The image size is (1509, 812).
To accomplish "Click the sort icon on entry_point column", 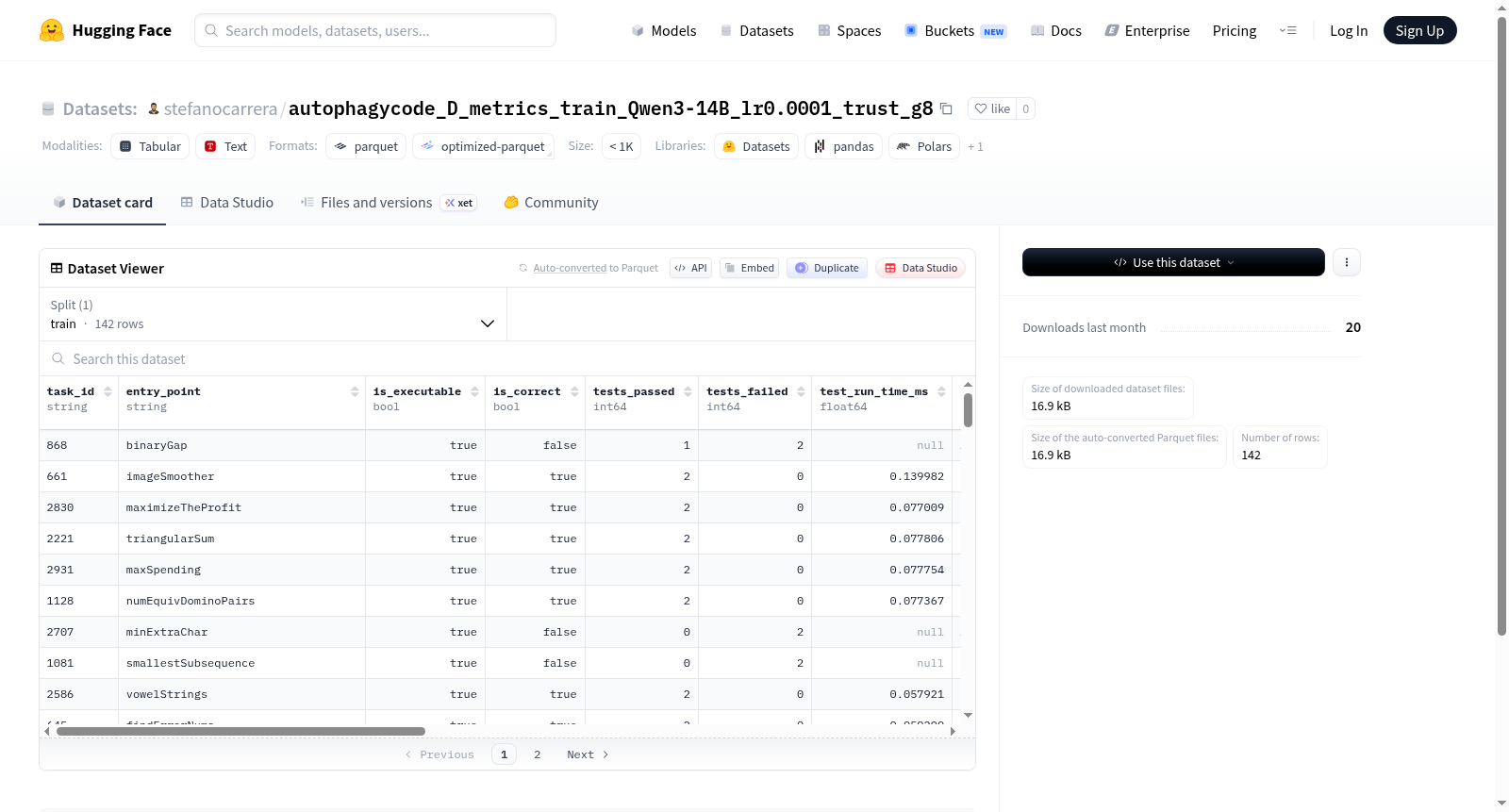I will 355,391.
